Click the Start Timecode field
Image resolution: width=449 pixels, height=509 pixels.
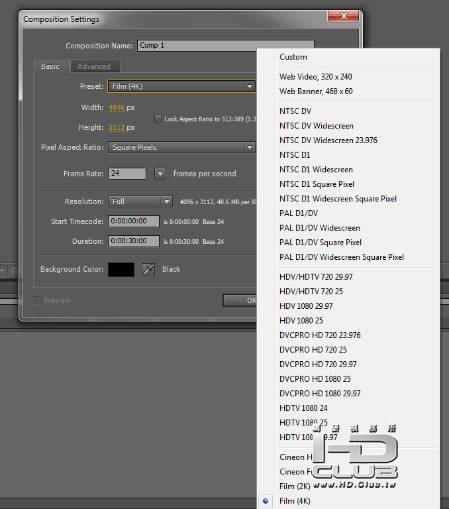[134, 221]
